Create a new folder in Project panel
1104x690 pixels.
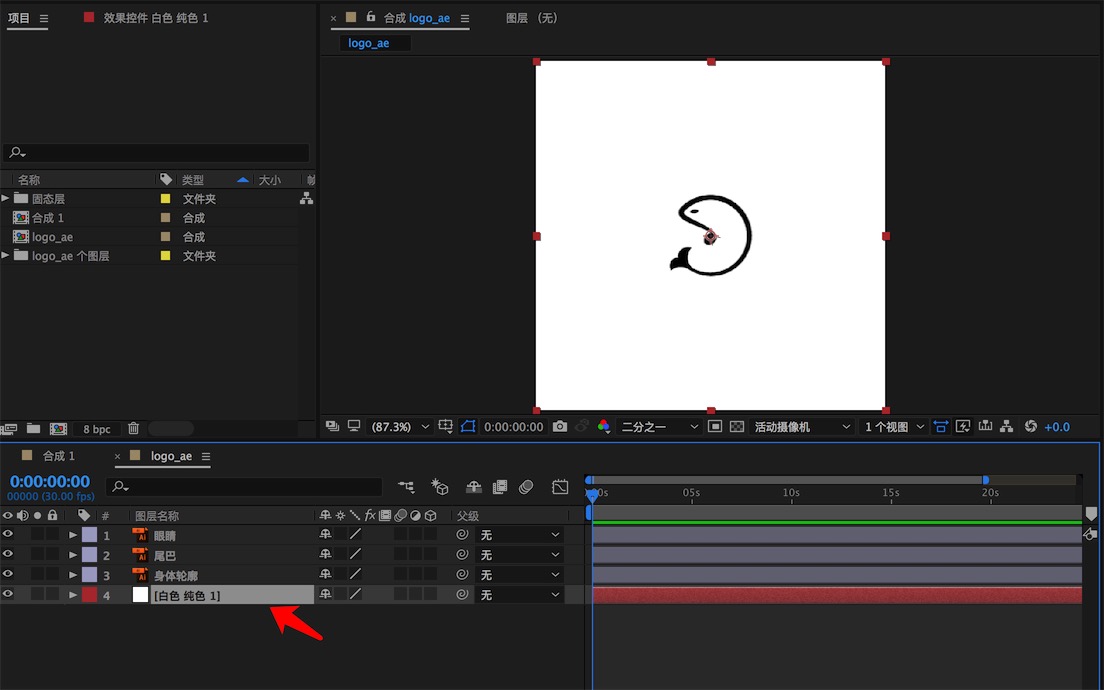[34, 429]
